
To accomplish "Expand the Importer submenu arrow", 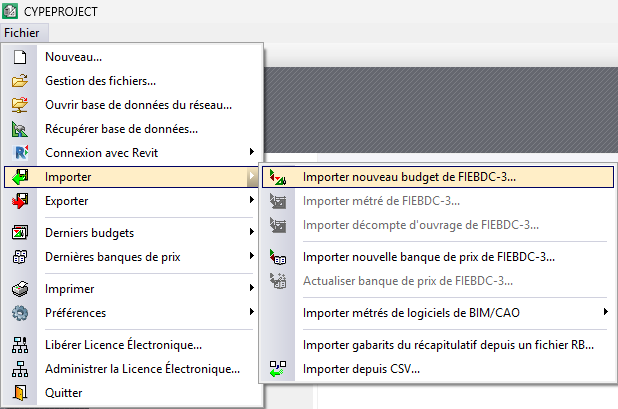I will pyautogui.click(x=252, y=176).
